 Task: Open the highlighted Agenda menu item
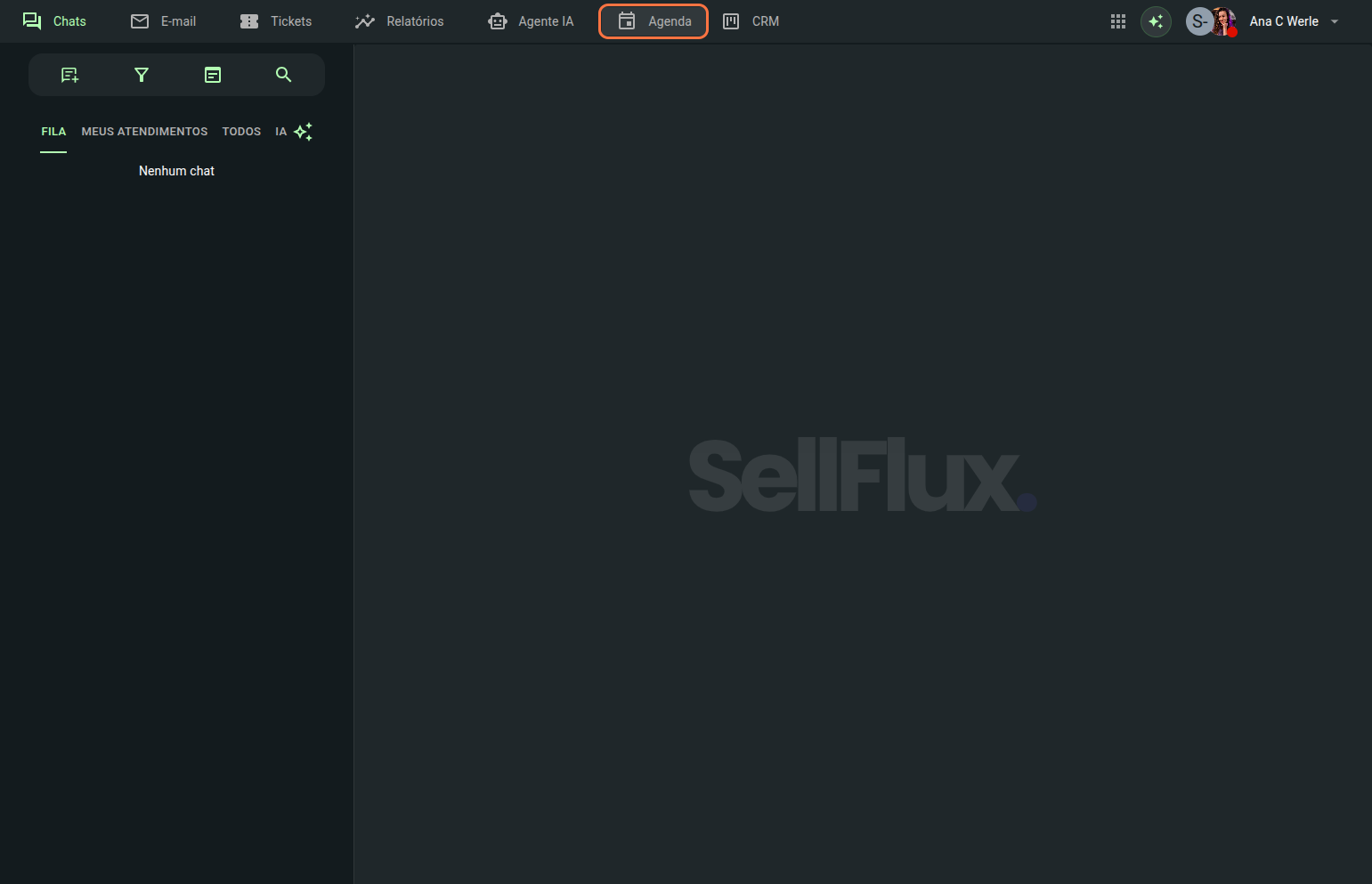pos(654,21)
